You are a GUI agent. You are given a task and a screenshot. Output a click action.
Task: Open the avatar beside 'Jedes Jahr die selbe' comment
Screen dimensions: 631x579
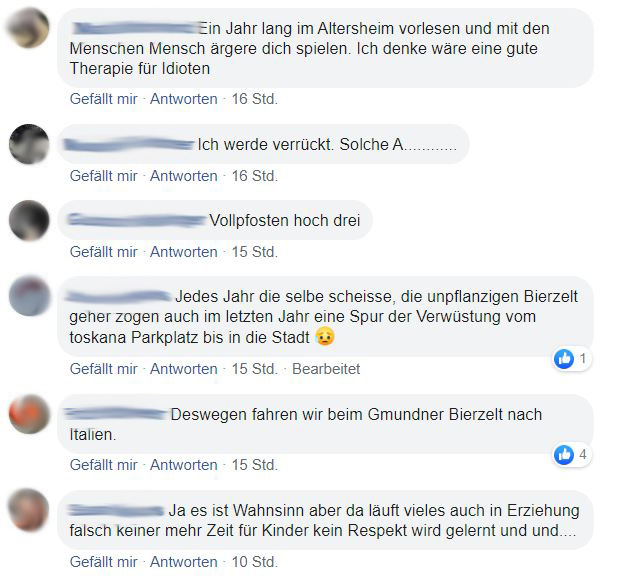(29, 296)
